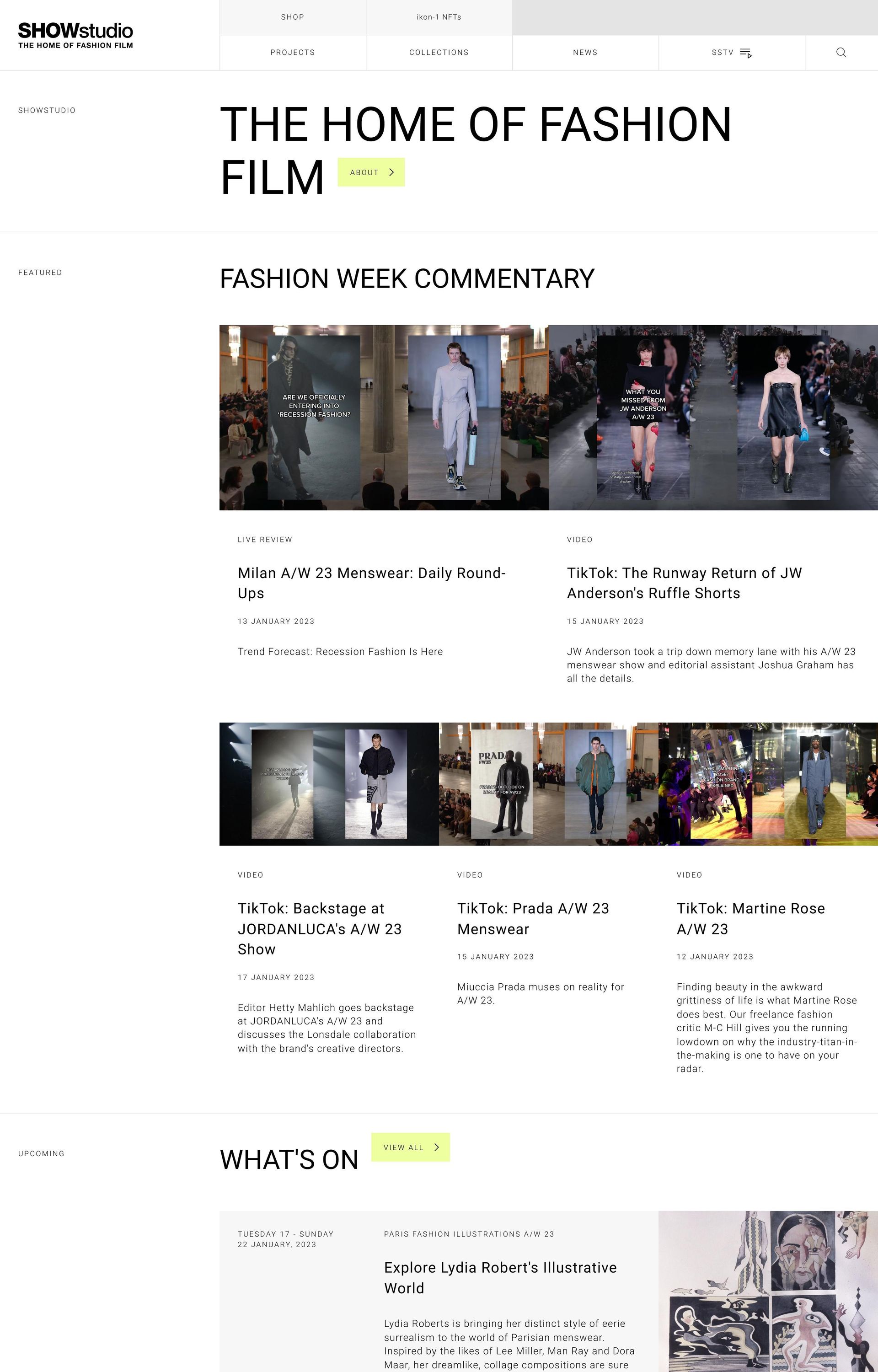The width and height of the screenshot is (878, 1372).
Task: Click the Recession Fashion runway thumbnail
Action: pyautogui.click(x=384, y=417)
